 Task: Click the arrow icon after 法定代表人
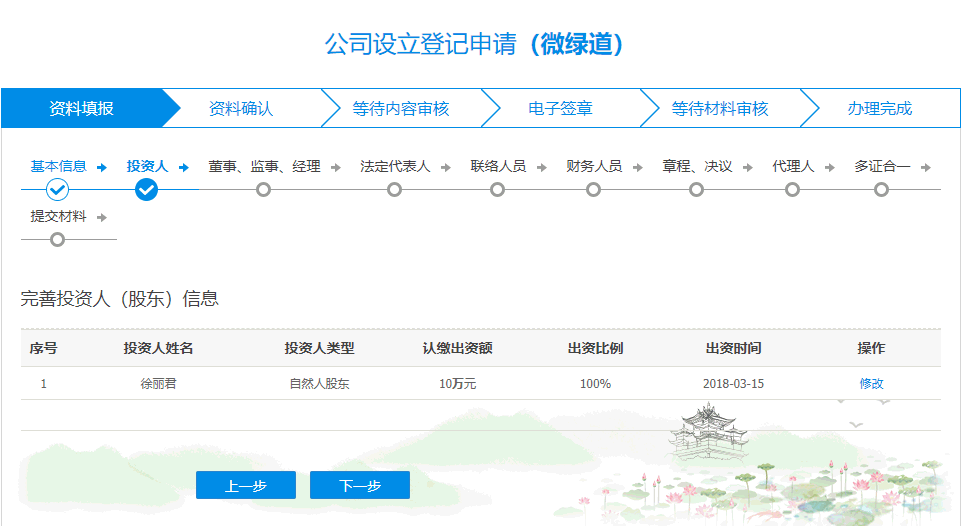point(446,167)
